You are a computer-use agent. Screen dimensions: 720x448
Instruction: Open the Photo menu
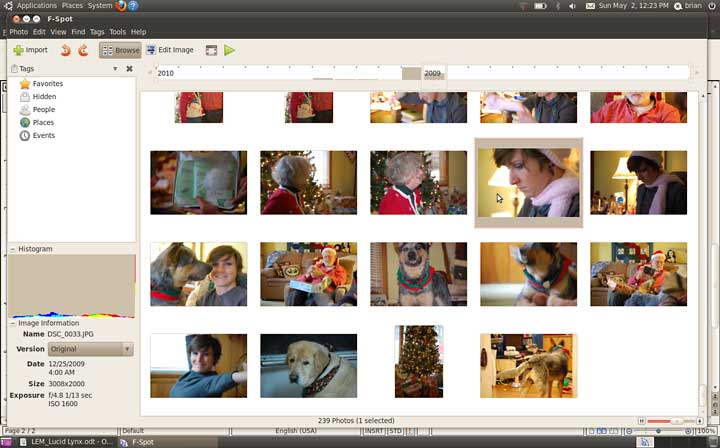[x=19, y=32]
